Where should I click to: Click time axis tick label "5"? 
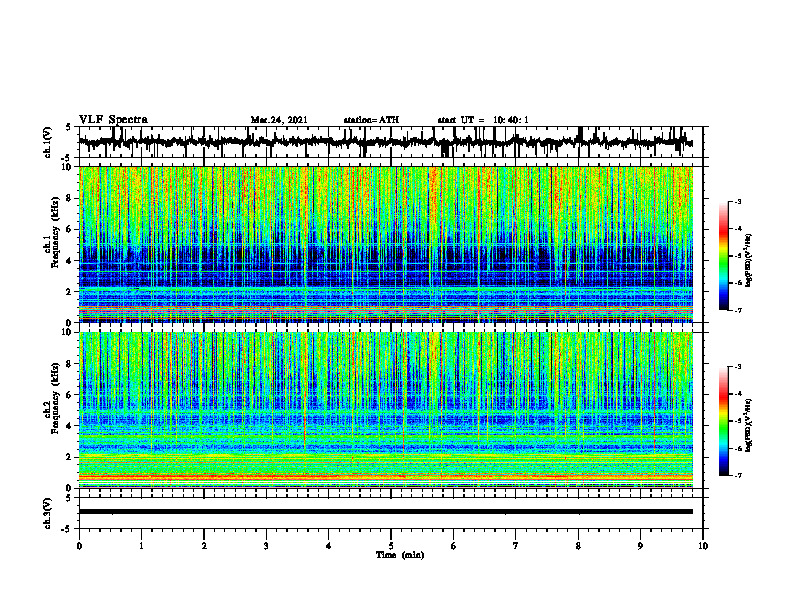[391, 546]
